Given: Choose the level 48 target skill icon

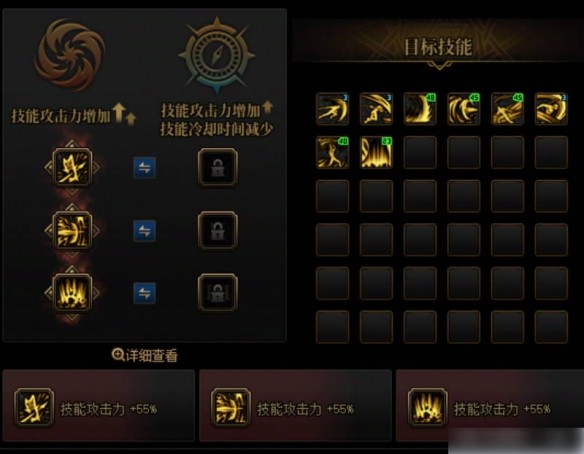Looking at the screenshot, I should tap(420, 109).
